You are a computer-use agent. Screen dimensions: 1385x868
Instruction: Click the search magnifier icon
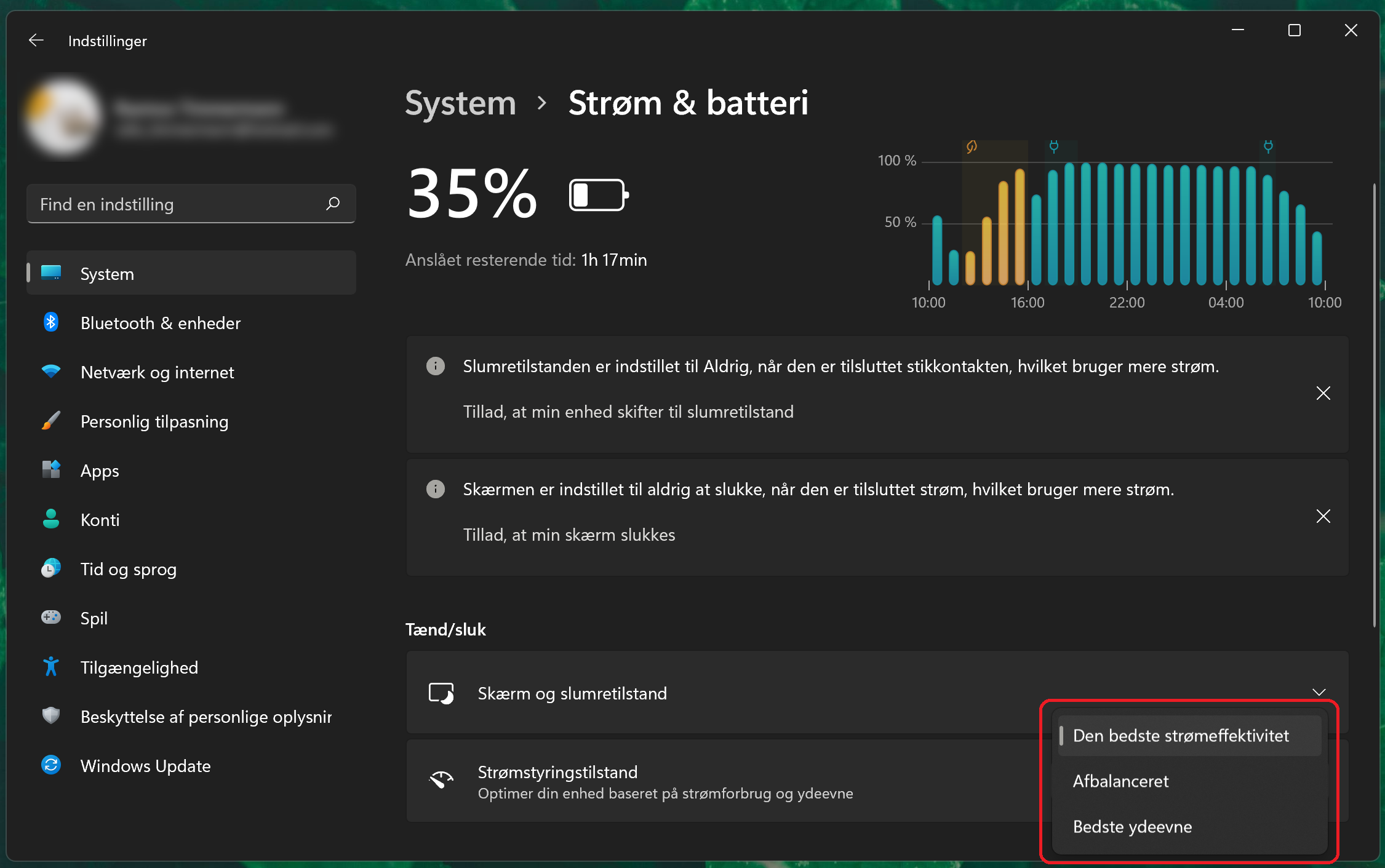(333, 204)
